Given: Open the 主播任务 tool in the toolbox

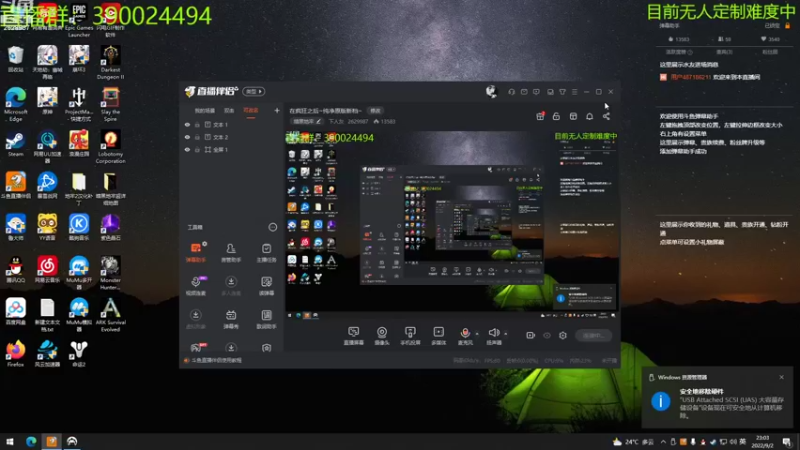Looking at the screenshot, I should click(x=266, y=252).
